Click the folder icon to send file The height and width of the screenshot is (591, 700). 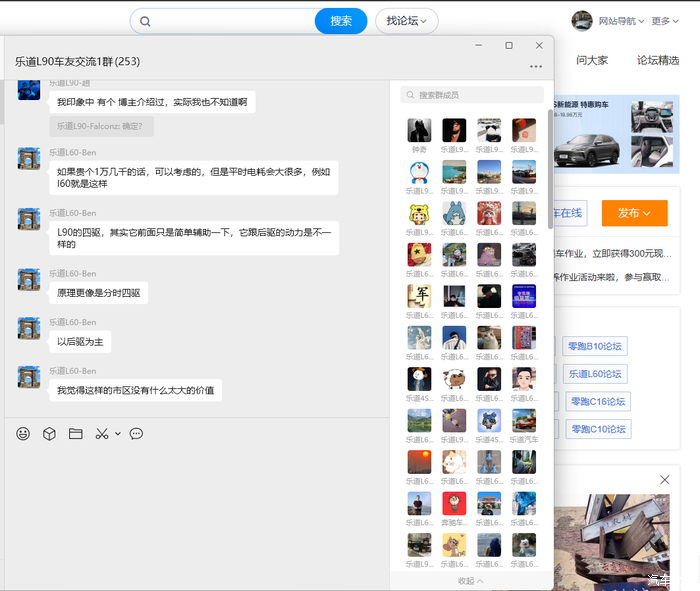click(75, 434)
